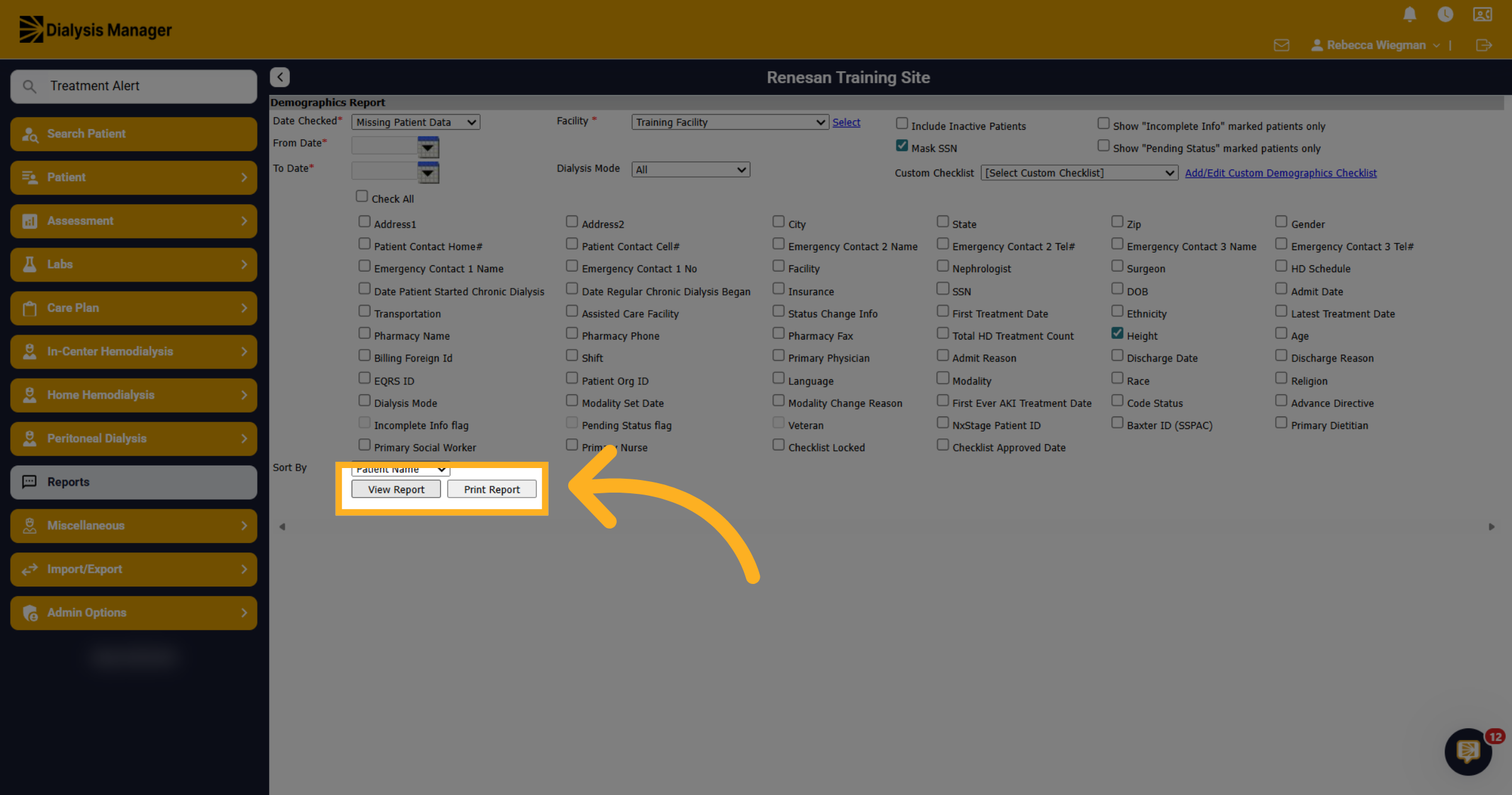Open the Date Checked dropdown
This screenshot has width=1512, height=795.
416,122
